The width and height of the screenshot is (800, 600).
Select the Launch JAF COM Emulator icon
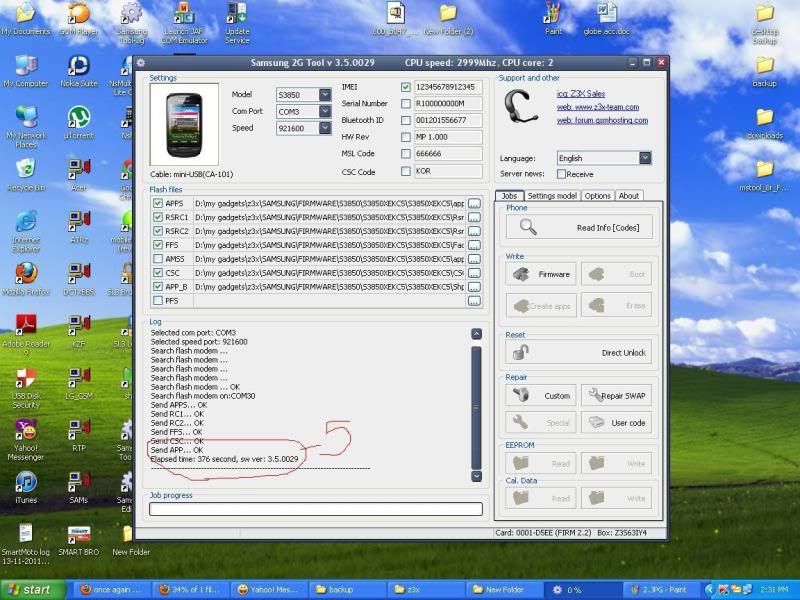coord(184,23)
